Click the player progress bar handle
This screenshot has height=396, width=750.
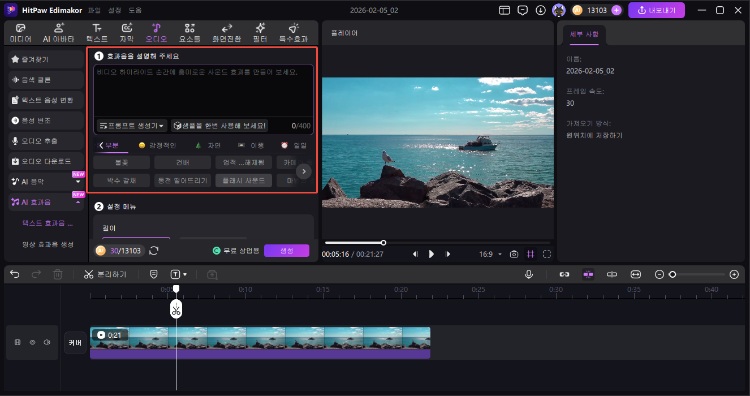(383, 242)
